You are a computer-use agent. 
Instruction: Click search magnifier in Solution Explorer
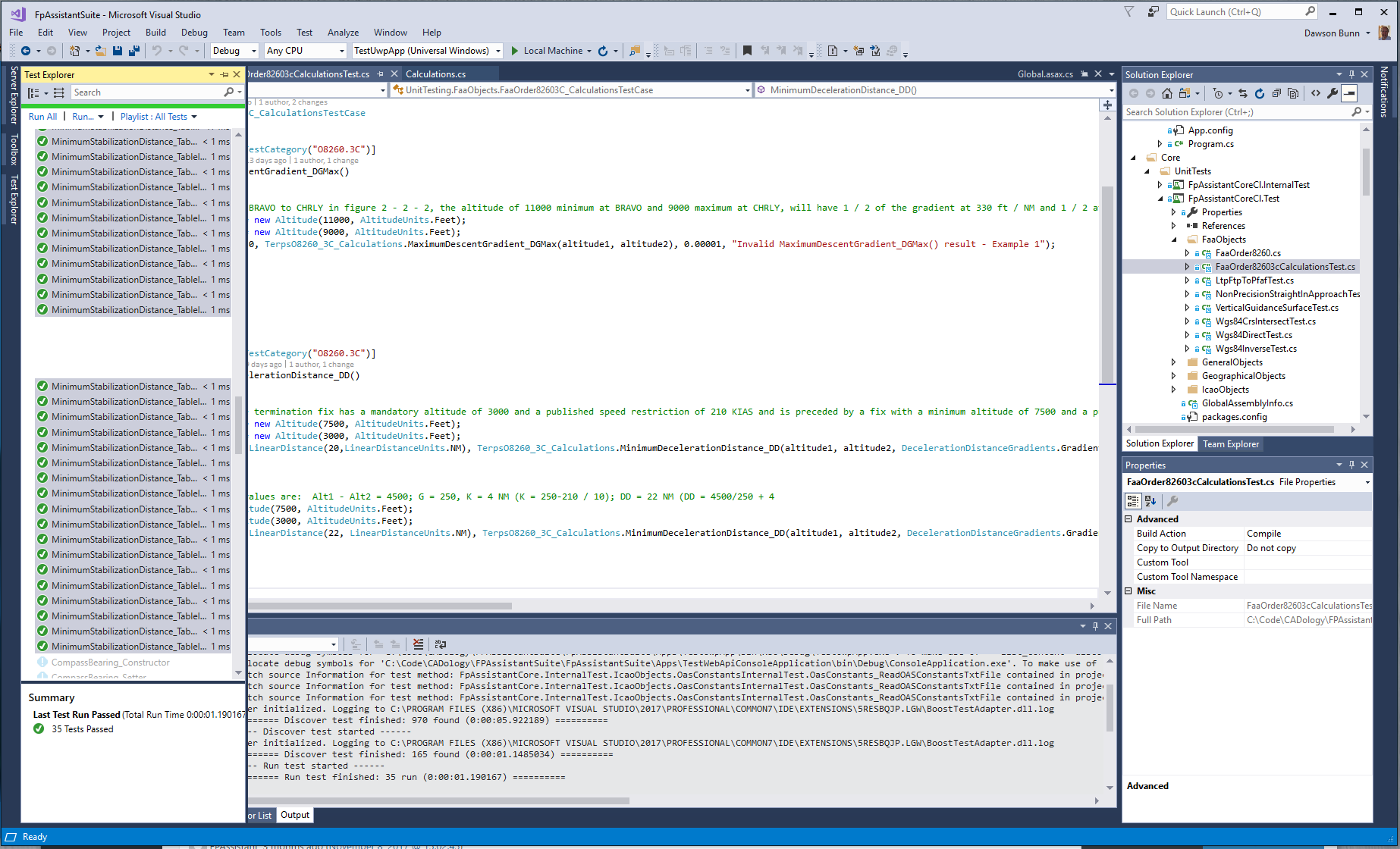(1357, 112)
